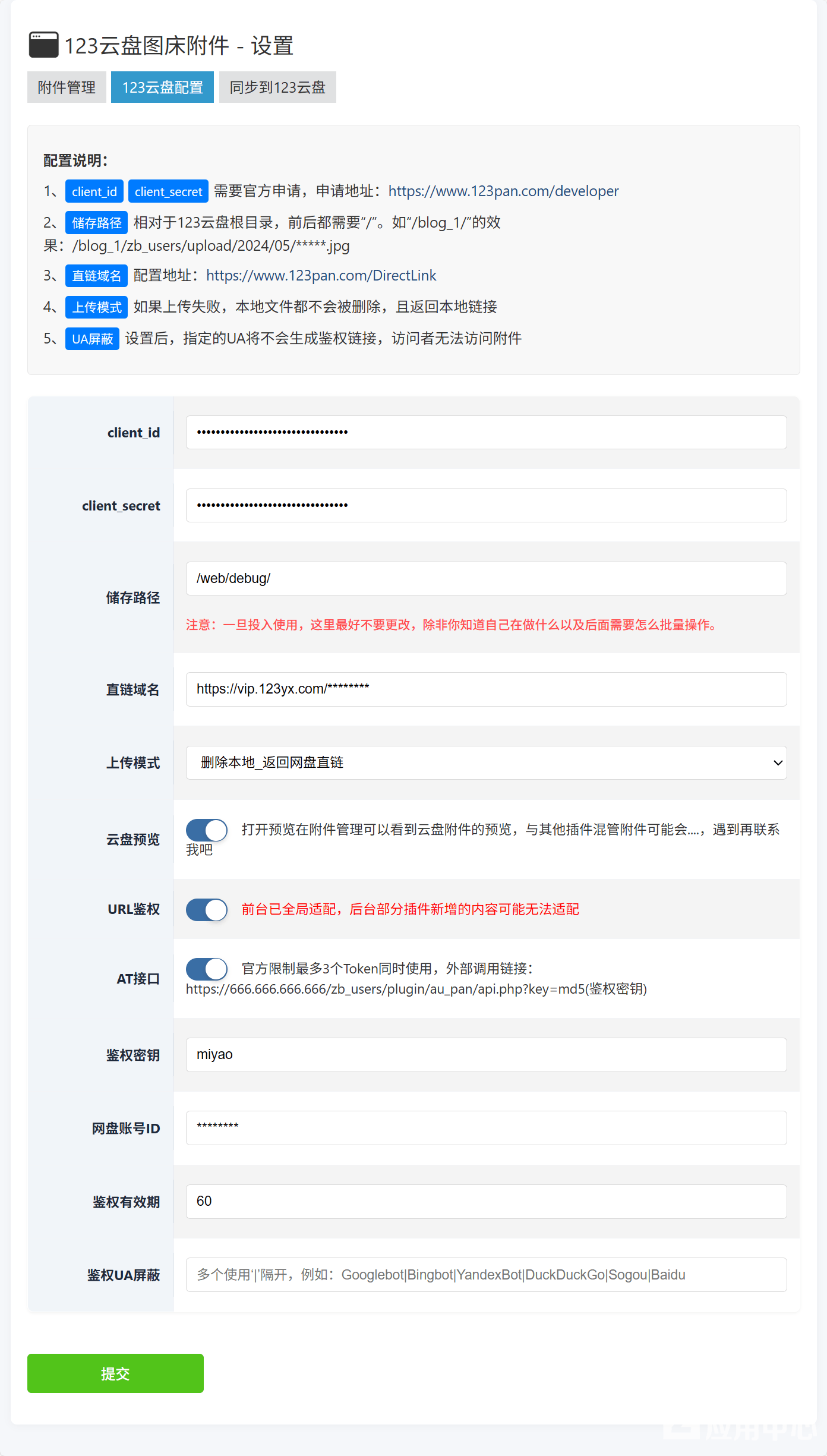Click the 鉴权密钥 field containing miyao
The image size is (827, 1456).
click(x=486, y=1055)
